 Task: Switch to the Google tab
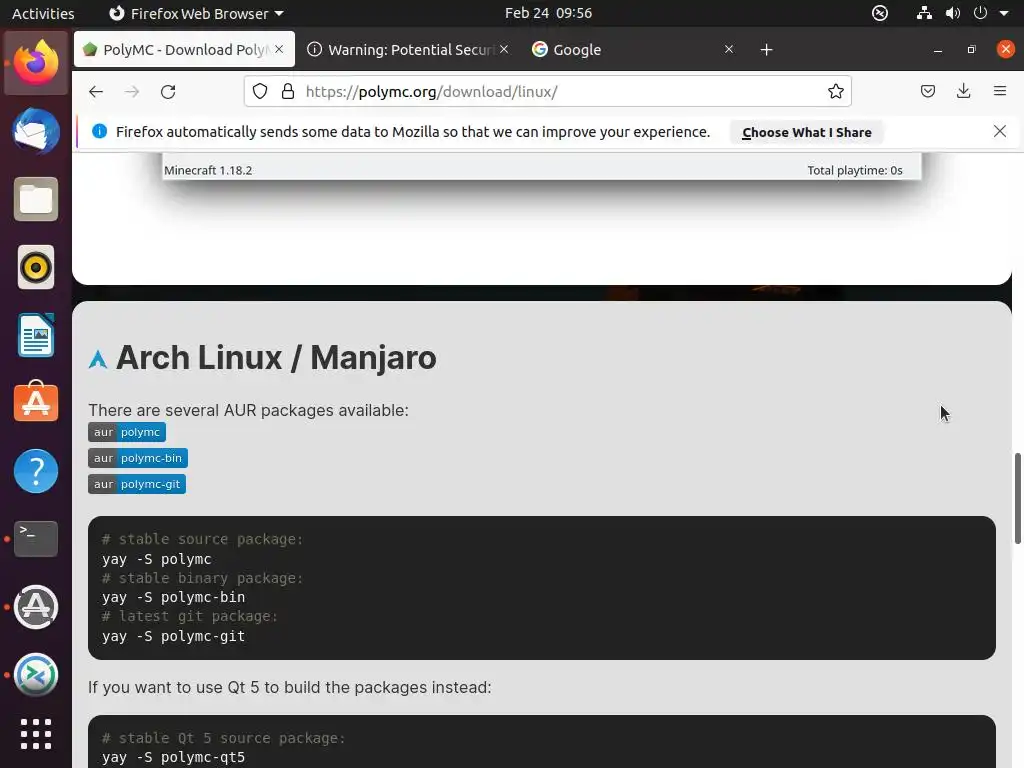632,50
